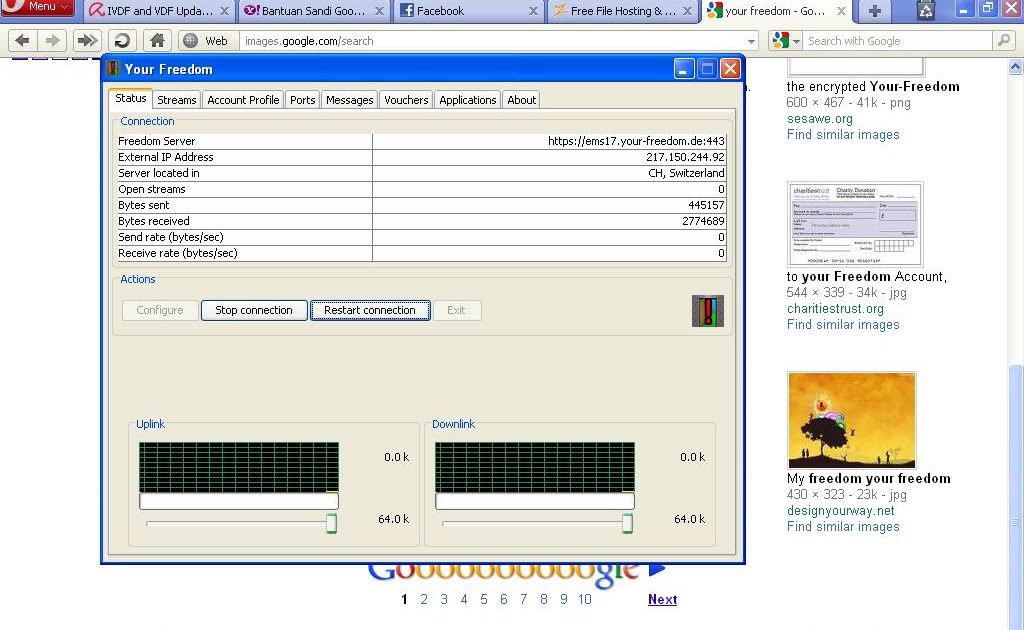
Task: Go back using browser Back arrow
Action: [22, 40]
